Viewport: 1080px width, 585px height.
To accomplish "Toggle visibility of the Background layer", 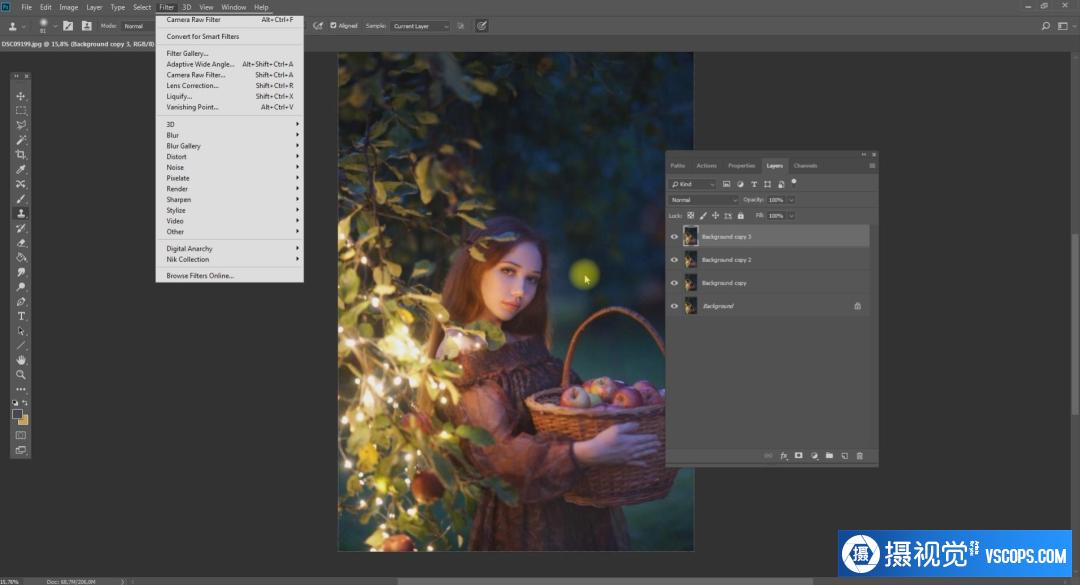I will 674,306.
